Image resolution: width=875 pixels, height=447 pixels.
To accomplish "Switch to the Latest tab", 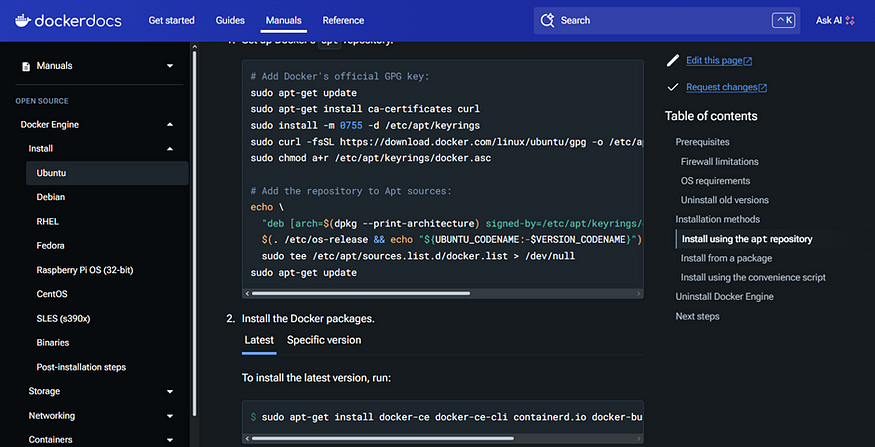I will click(259, 340).
